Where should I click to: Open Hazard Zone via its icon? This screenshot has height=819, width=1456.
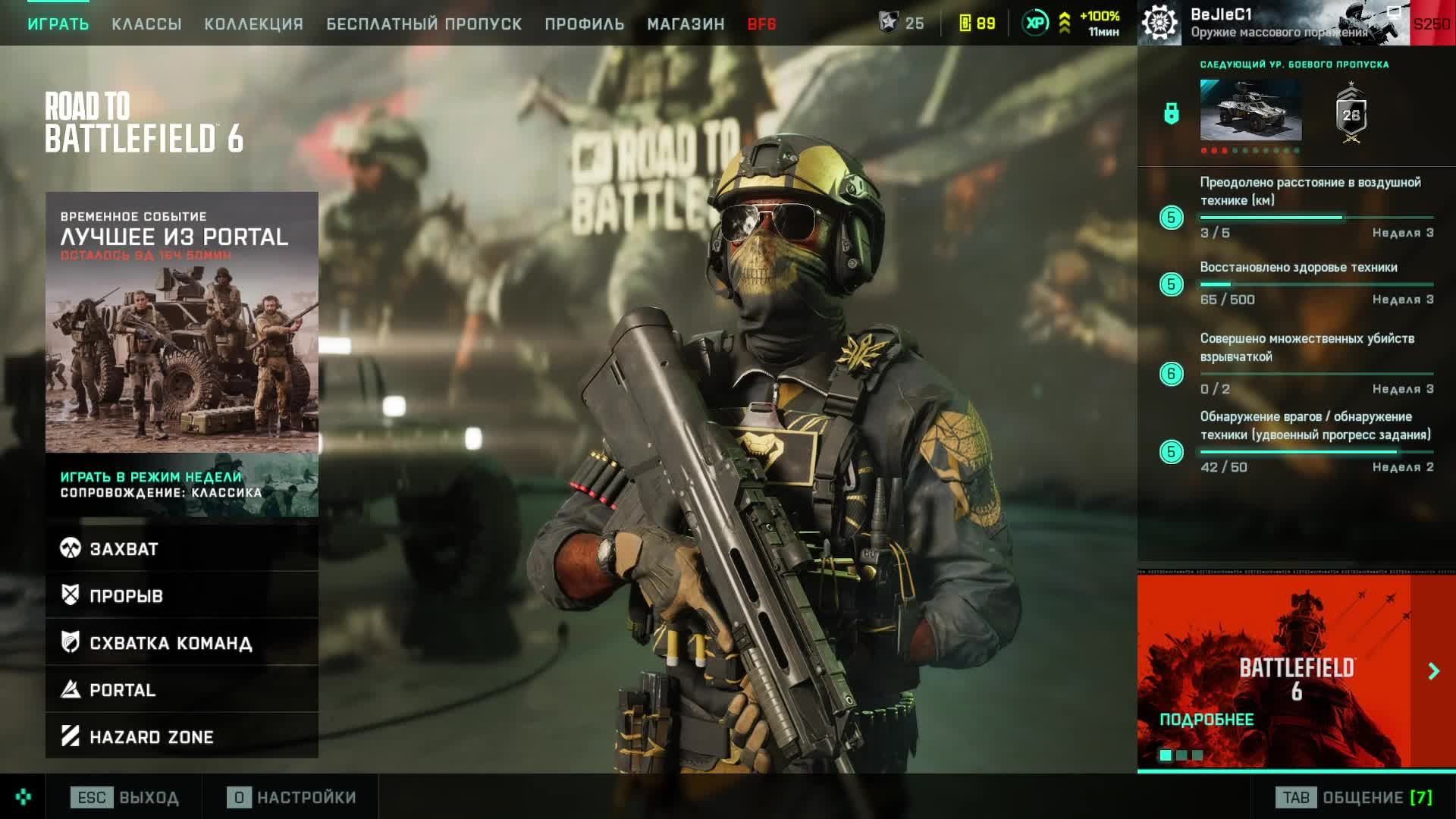[x=71, y=736]
